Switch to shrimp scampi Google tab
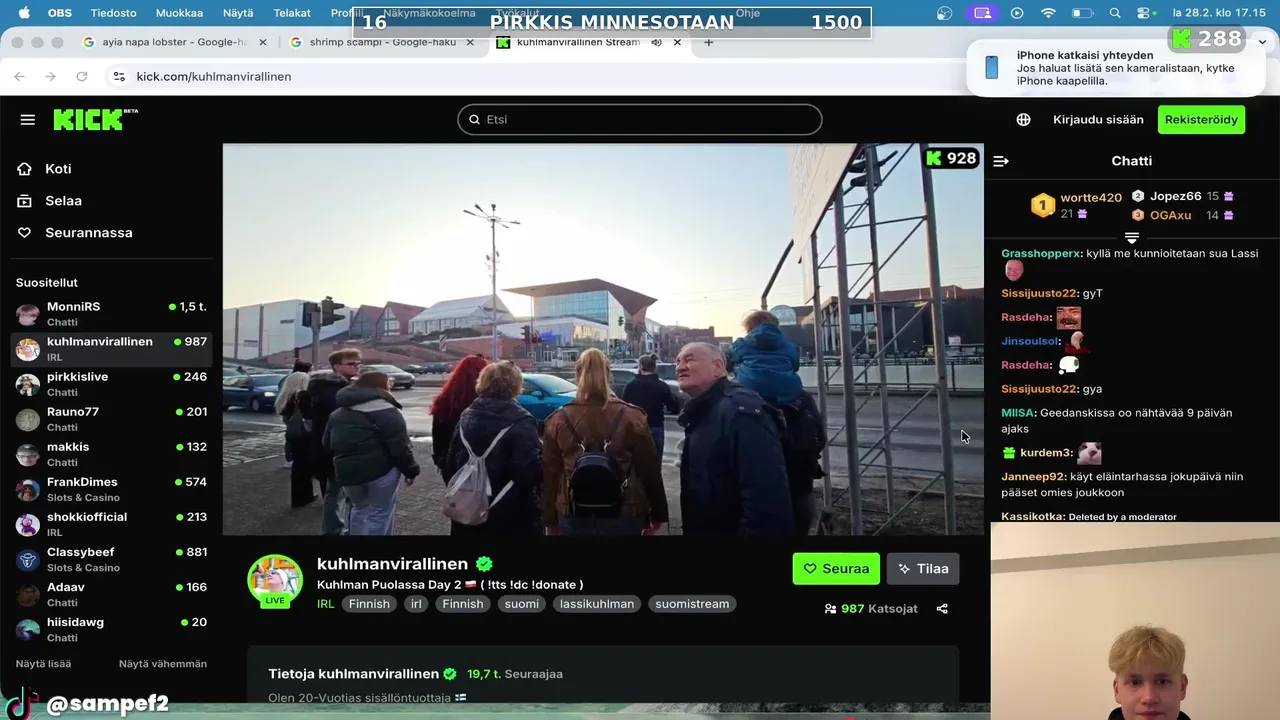This screenshot has width=1280, height=720. pyautogui.click(x=381, y=42)
